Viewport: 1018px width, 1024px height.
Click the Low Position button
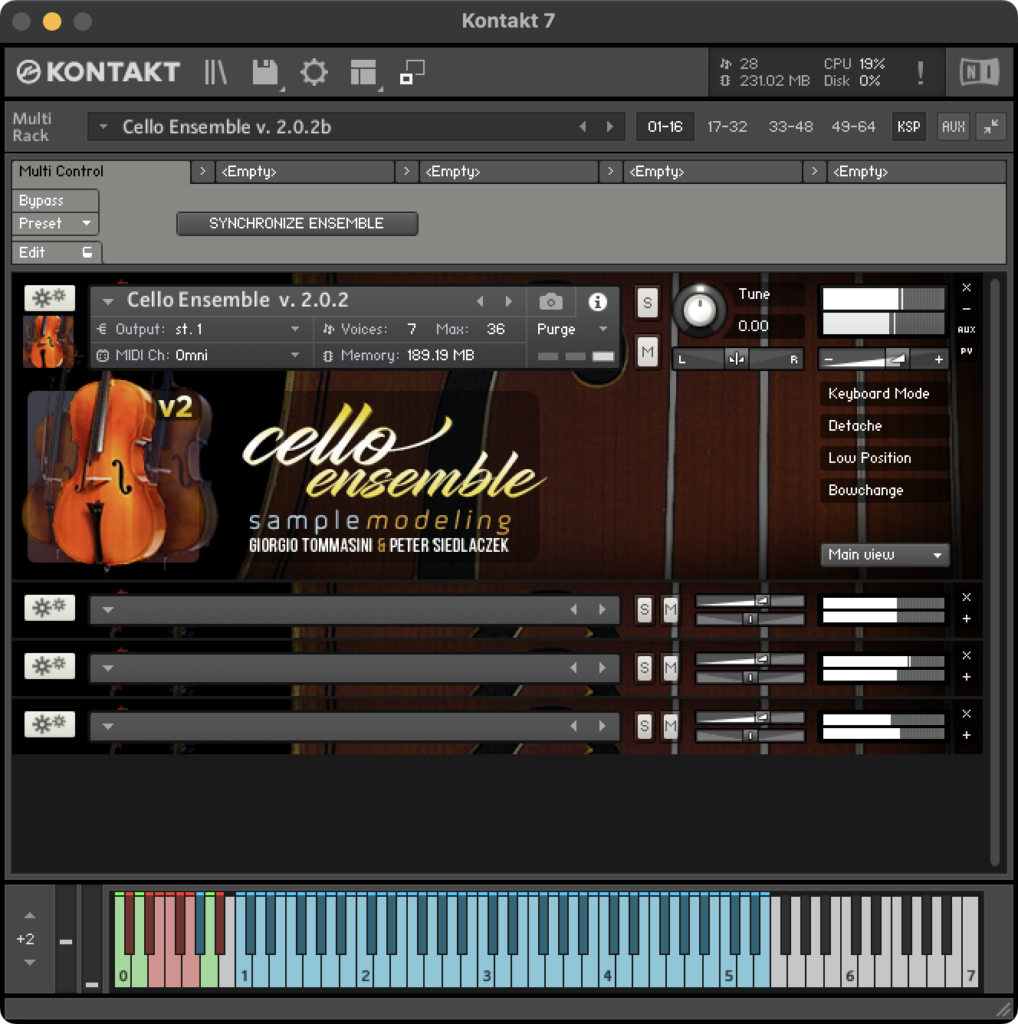tap(884, 458)
